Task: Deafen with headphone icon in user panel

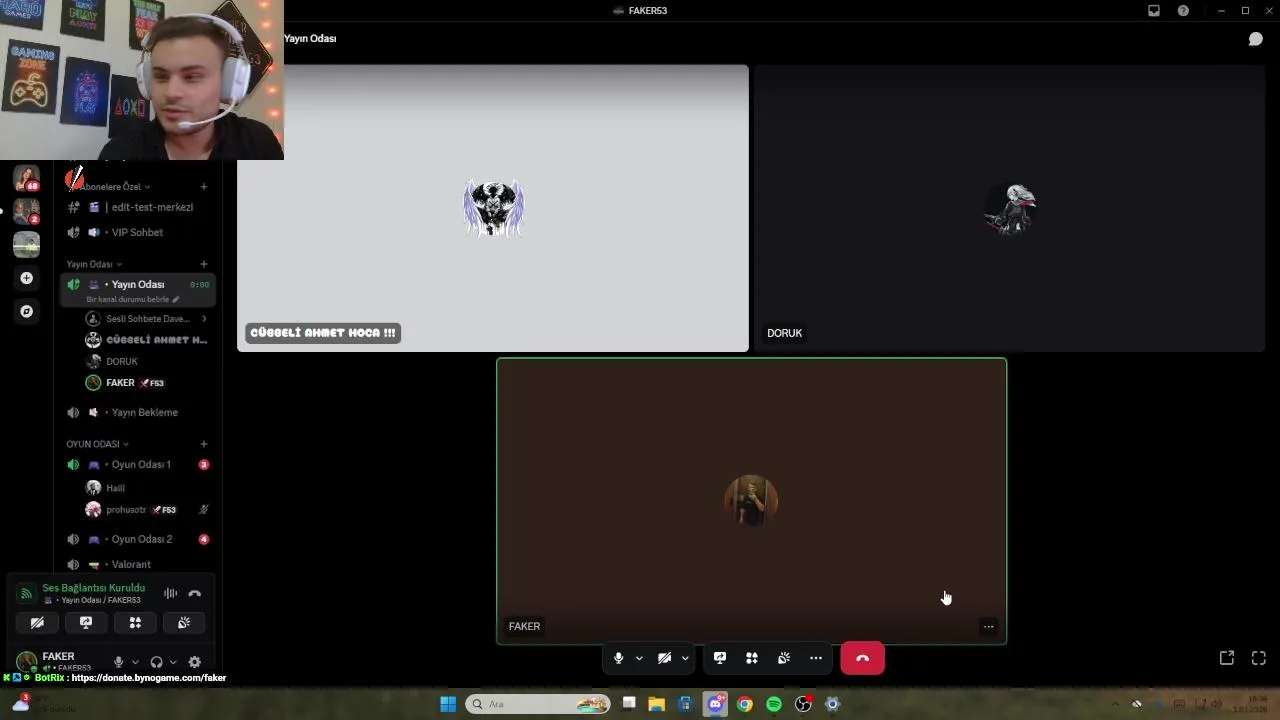Action: pos(156,662)
